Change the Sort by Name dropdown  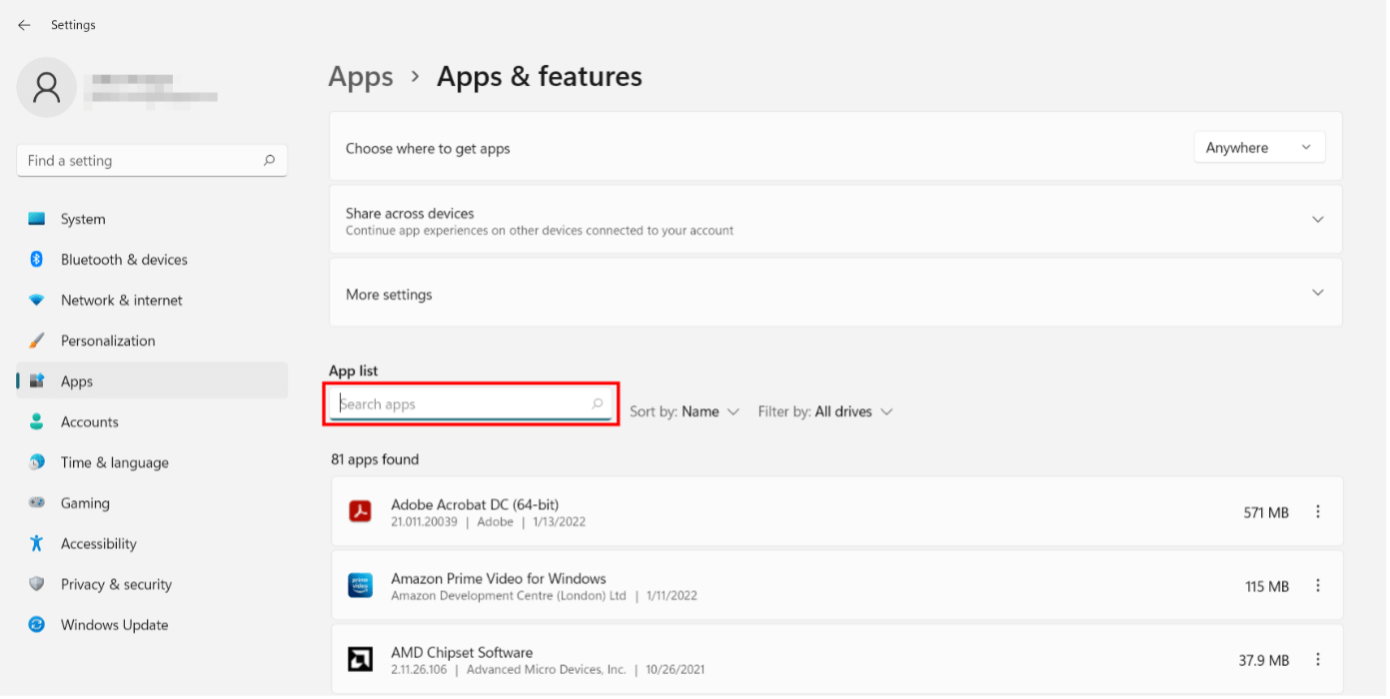point(685,412)
